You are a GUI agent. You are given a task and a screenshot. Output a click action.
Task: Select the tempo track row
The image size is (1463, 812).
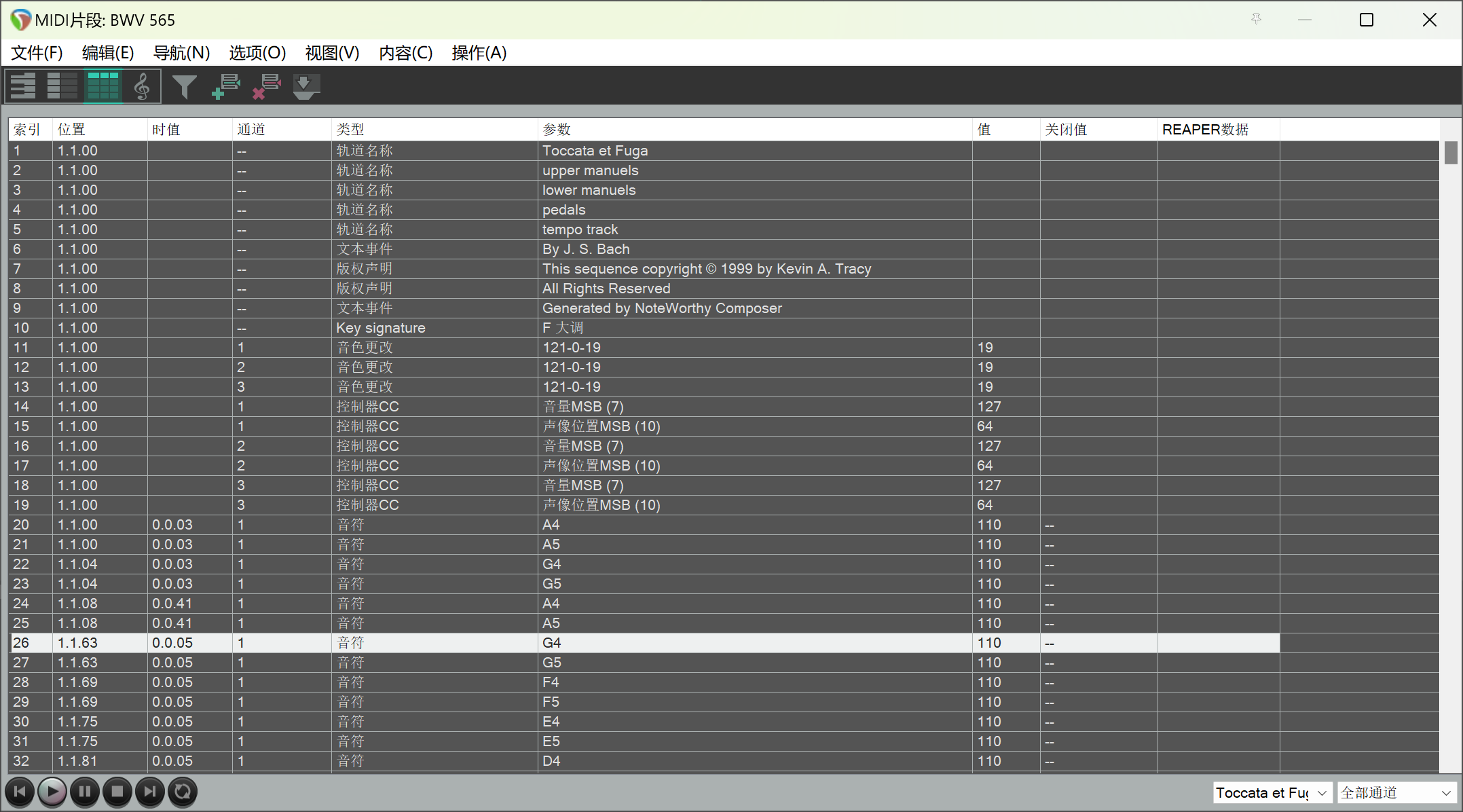(724, 229)
